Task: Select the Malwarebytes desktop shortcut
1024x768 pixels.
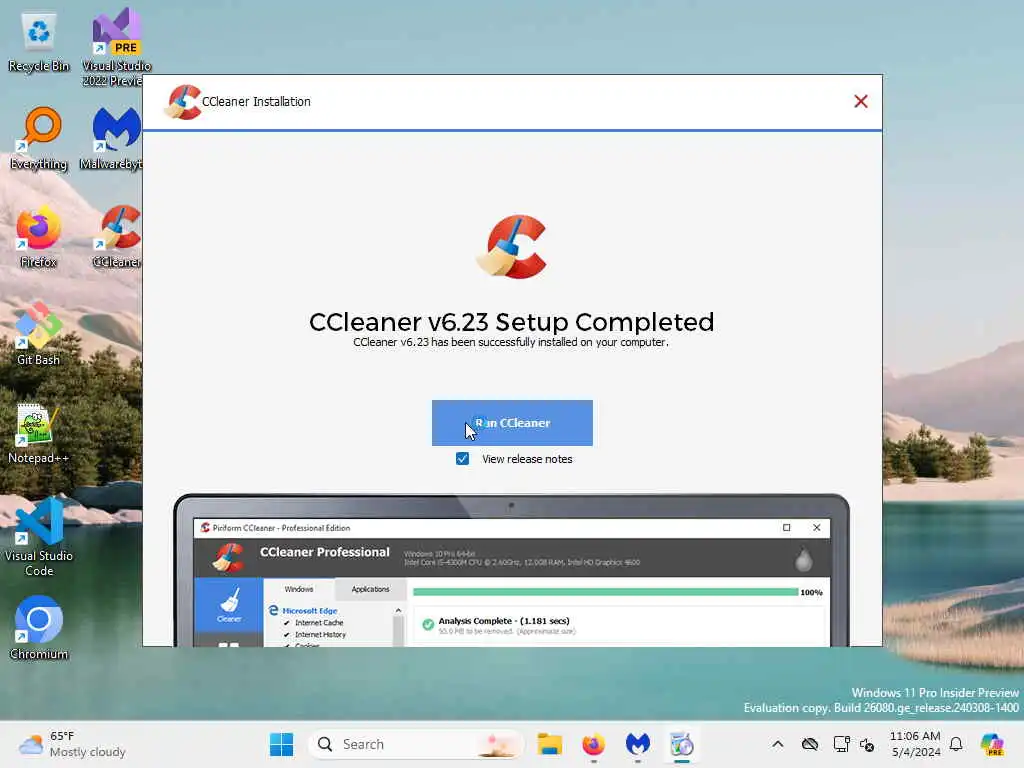Action: click(x=112, y=138)
